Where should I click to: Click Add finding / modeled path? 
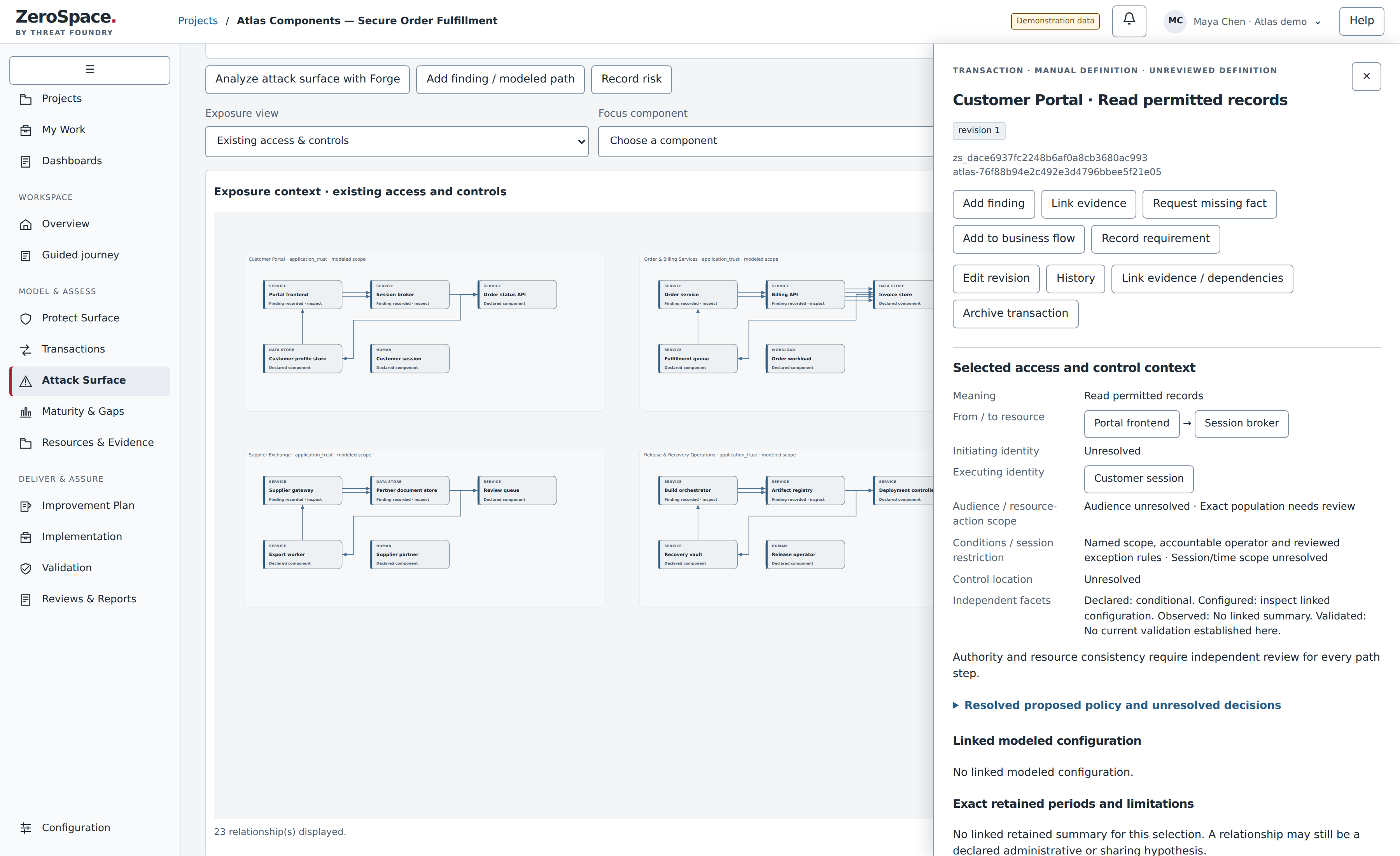click(x=500, y=80)
